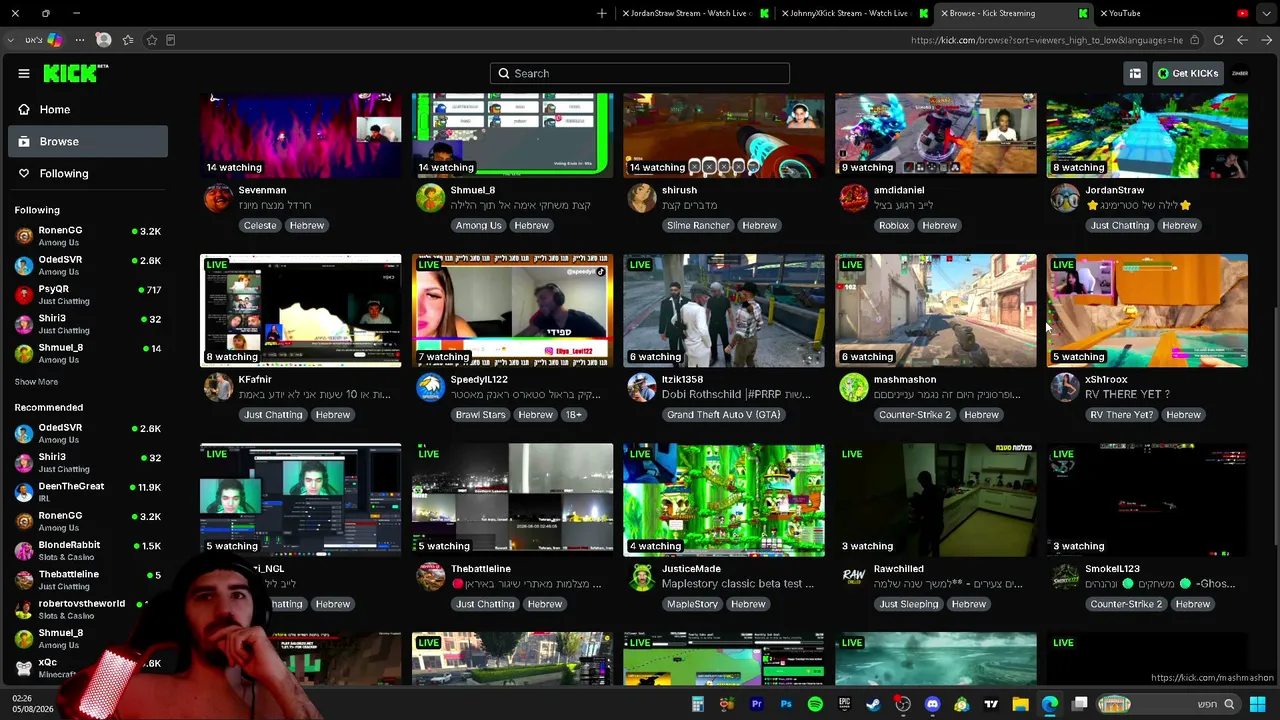Click the Get KICKs button
This screenshot has width=1280, height=720.
(x=1188, y=73)
